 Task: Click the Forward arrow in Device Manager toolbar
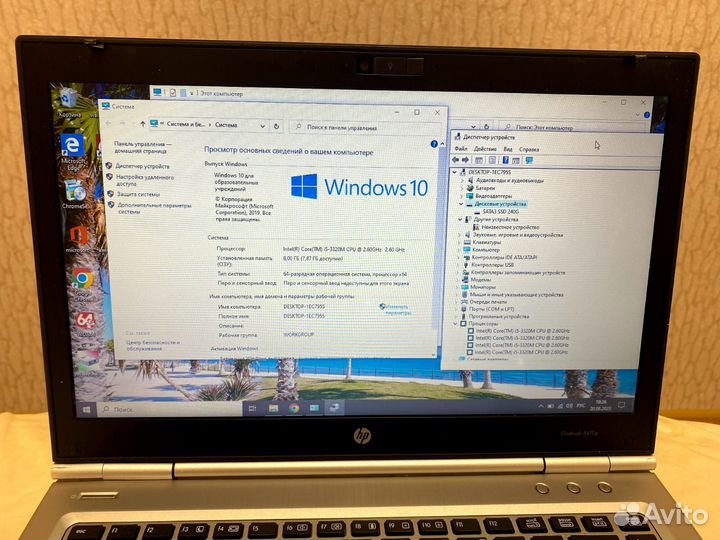465,160
